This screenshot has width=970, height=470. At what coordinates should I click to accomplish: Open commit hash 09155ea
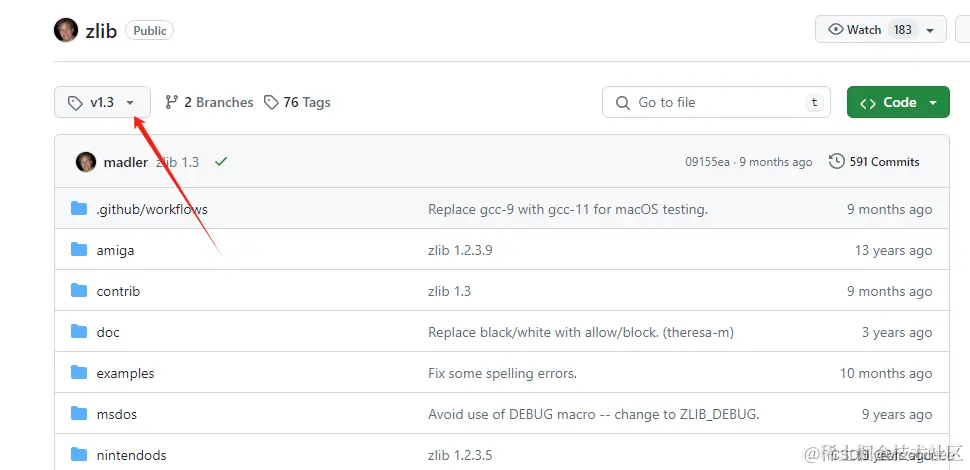tap(707, 162)
